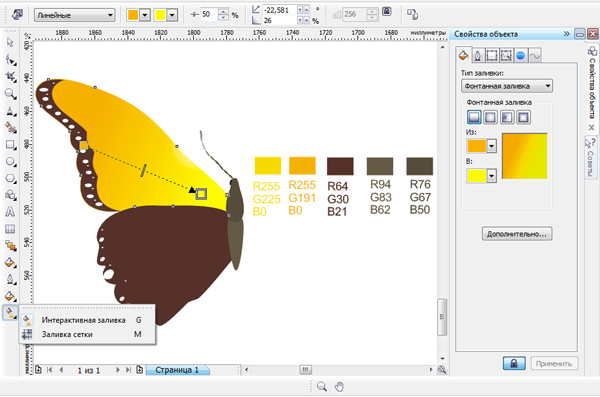Choose Заливка сетки from flyout
Viewport: 600px width, 397px height.
[87, 334]
